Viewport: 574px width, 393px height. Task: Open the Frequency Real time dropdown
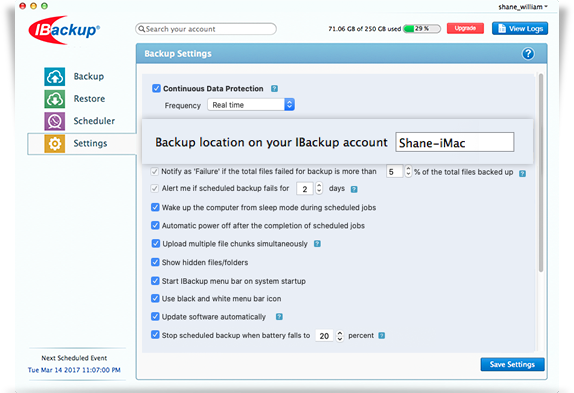251,105
